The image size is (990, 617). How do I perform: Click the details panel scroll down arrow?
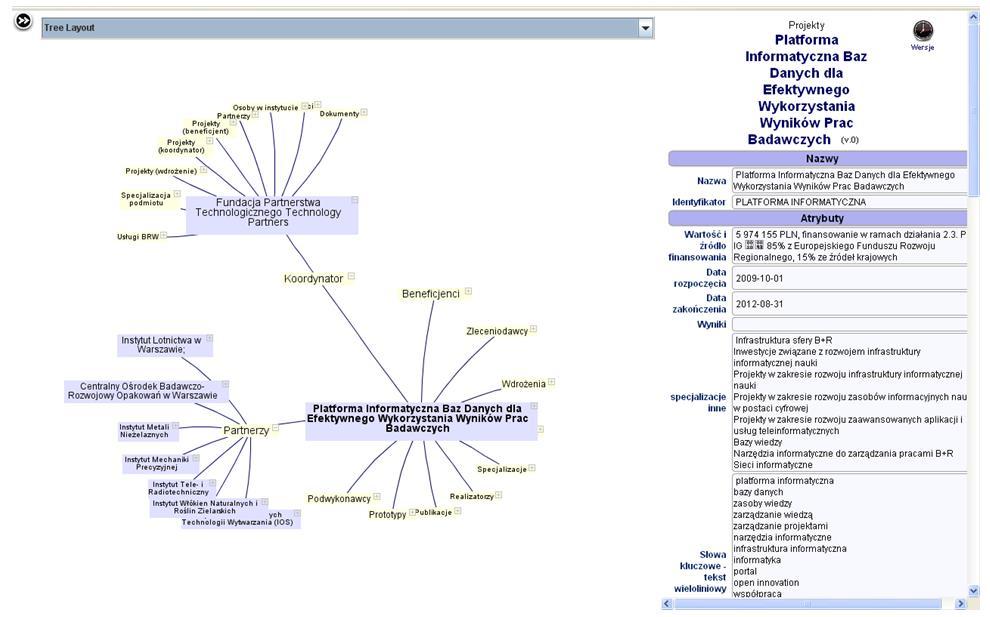click(x=973, y=589)
